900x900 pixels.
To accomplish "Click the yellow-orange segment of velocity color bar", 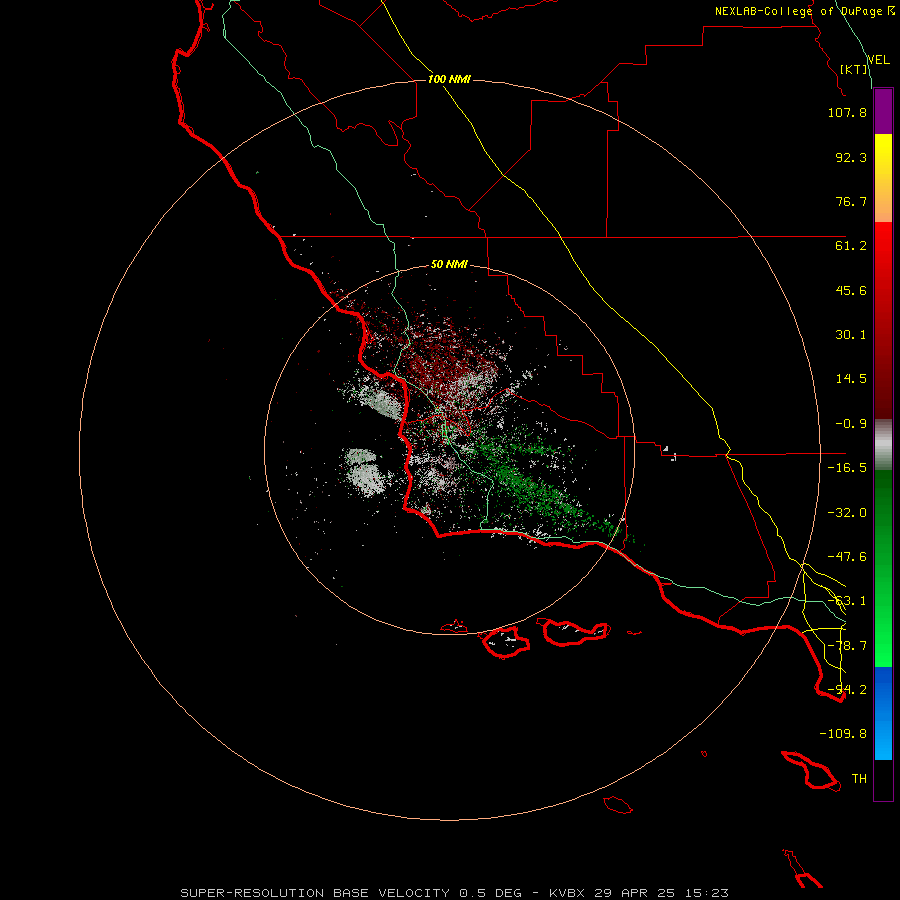I will point(883,178).
